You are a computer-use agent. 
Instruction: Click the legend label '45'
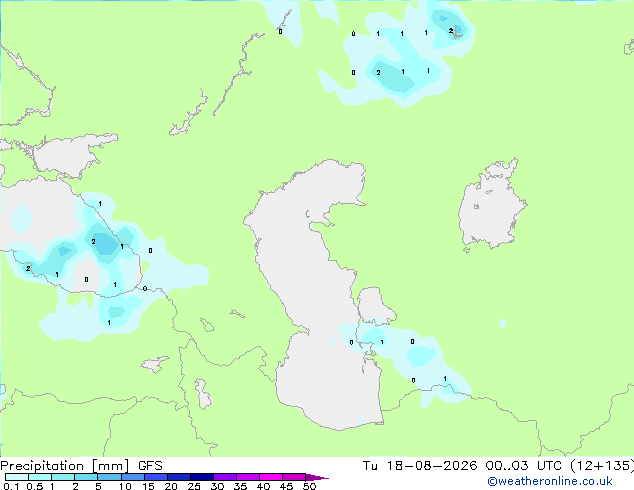pos(286,486)
